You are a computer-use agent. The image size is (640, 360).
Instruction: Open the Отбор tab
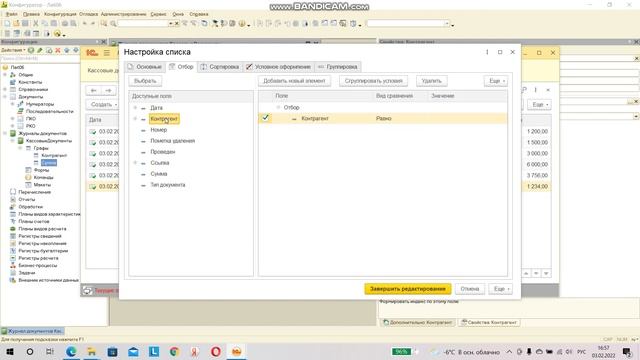coord(181,67)
